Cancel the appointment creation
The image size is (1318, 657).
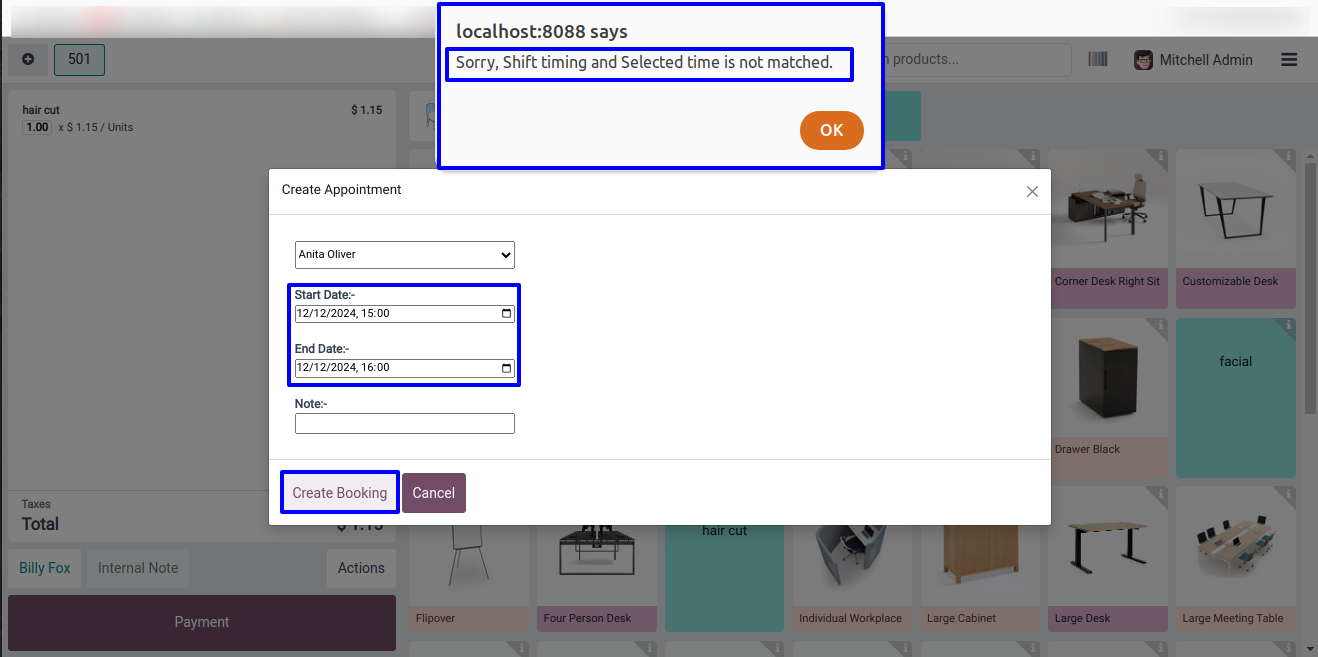coord(433,493)
